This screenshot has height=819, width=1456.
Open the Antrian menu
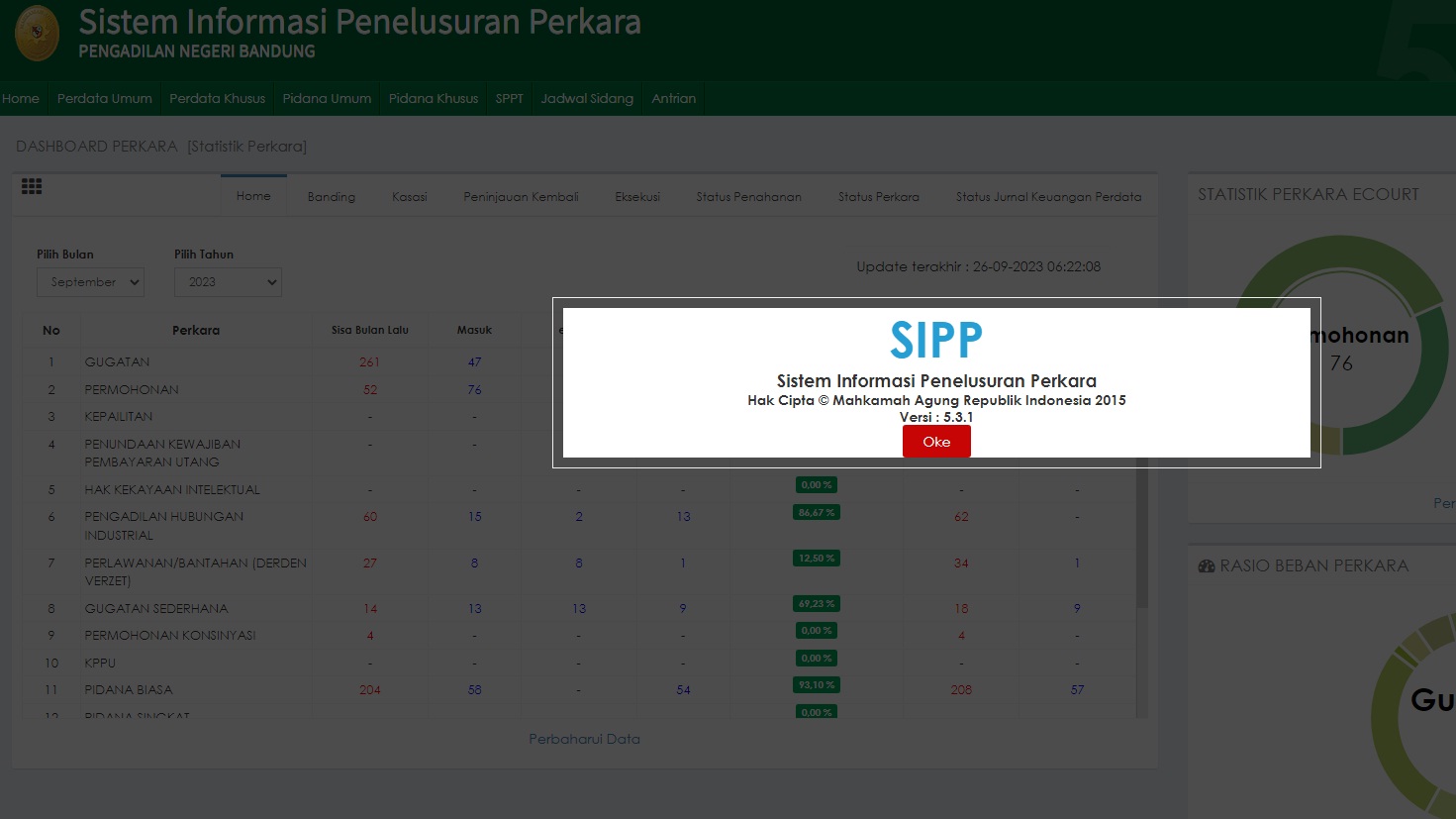coord(673,98)
